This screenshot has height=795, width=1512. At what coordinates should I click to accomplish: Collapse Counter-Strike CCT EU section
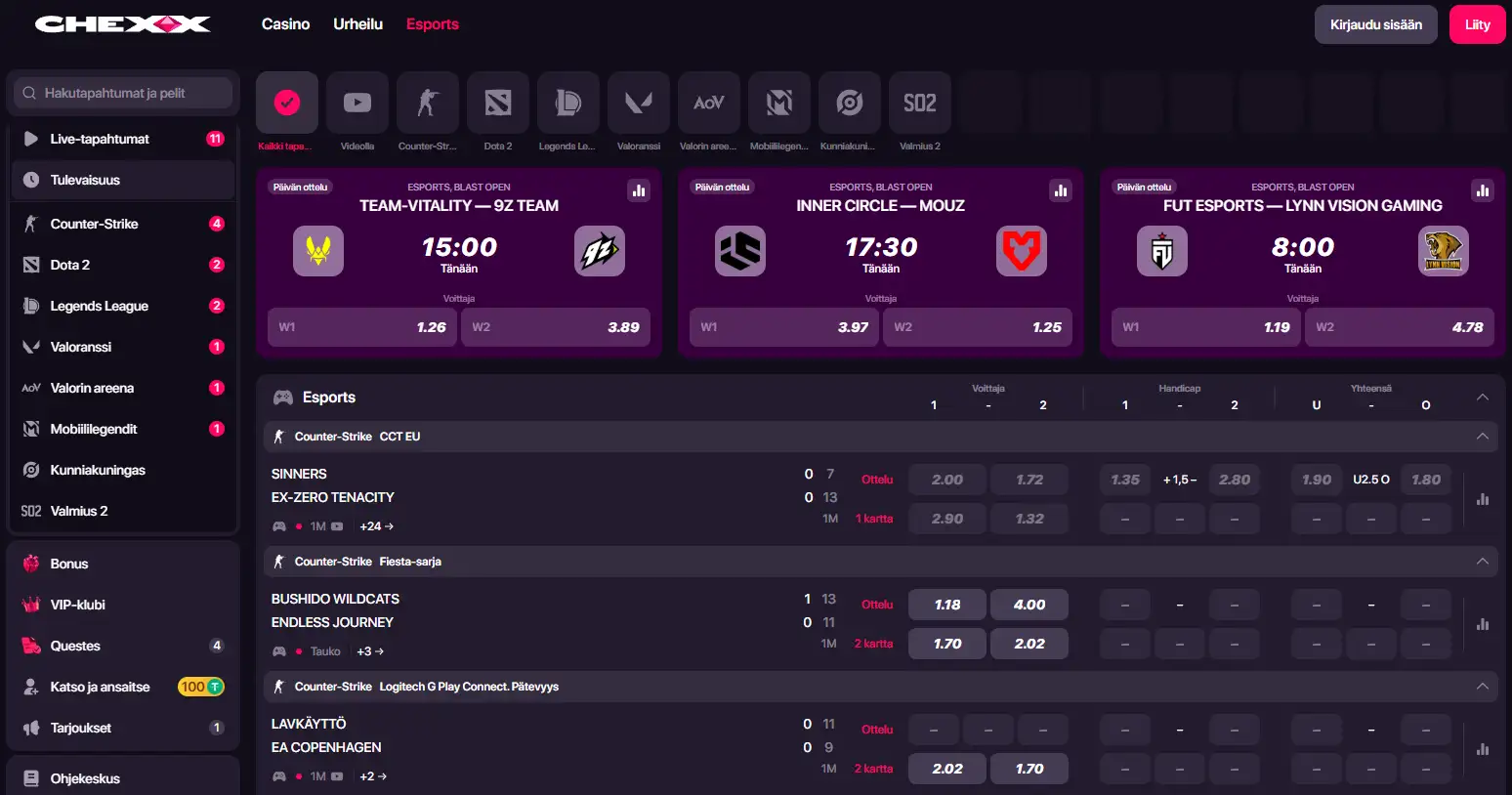point(1483,437)
